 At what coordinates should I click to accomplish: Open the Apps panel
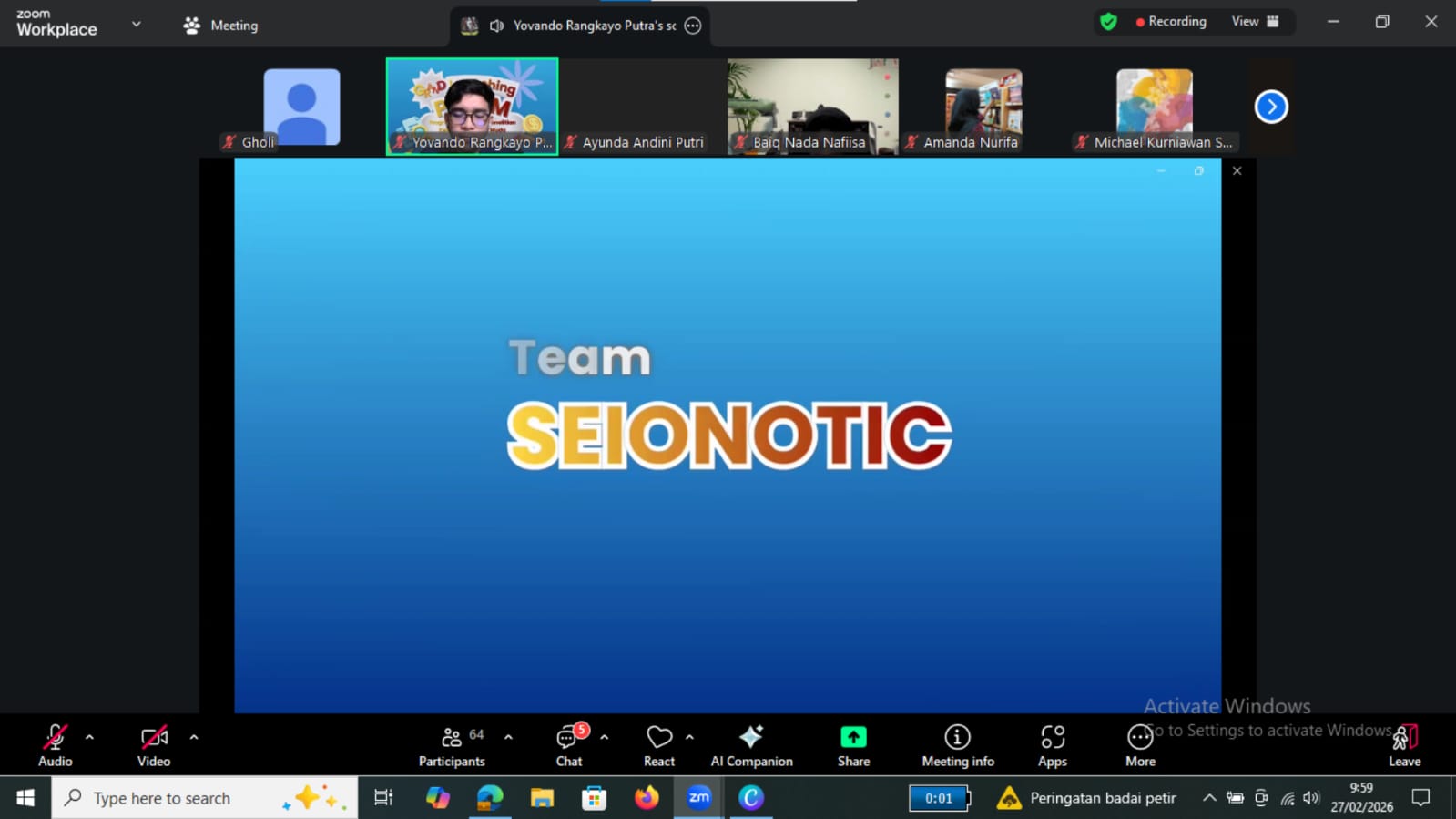coord(1052,745)
